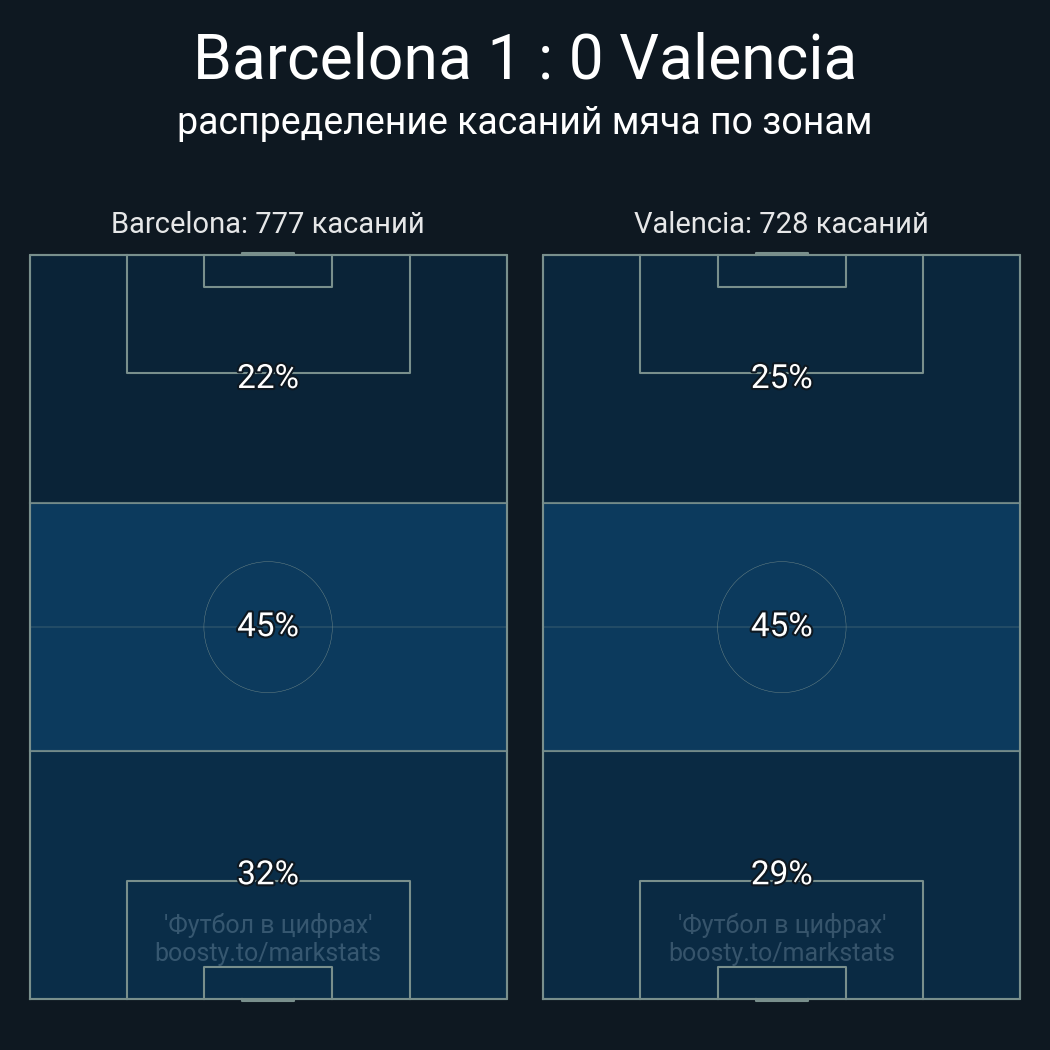Click 'Футбол в цифрах' watermark on Barcelona pitch
The width and height of the screenshot is (1050, 1050).
pos(268,924)
